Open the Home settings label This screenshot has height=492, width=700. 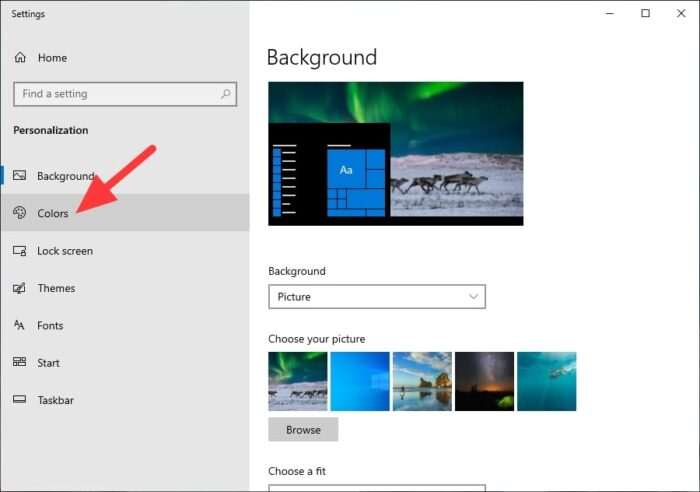pos(52,58)
